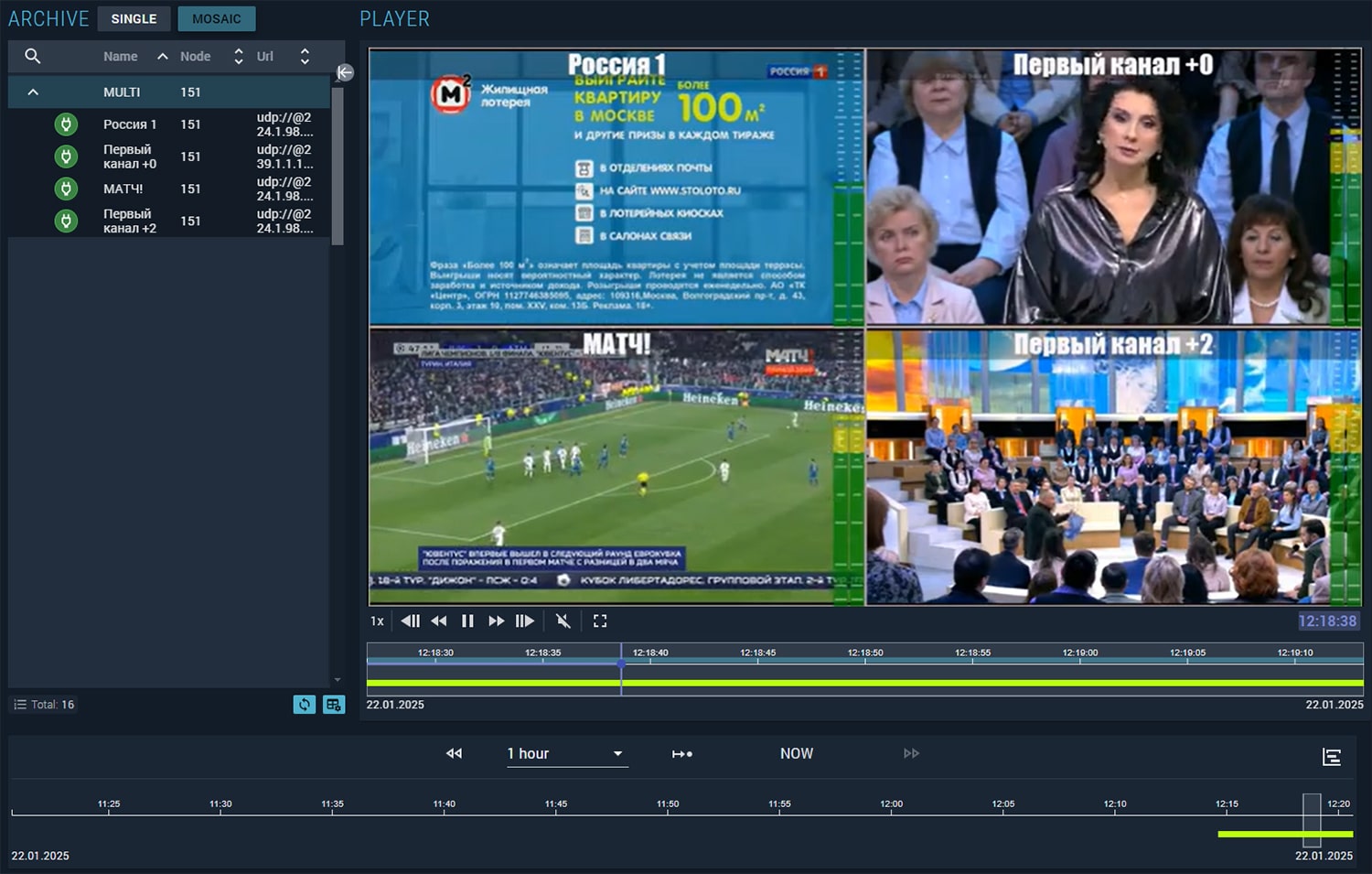Step one frame forward
This screenshot has height=874, width=1372.
tap(524, 620)
